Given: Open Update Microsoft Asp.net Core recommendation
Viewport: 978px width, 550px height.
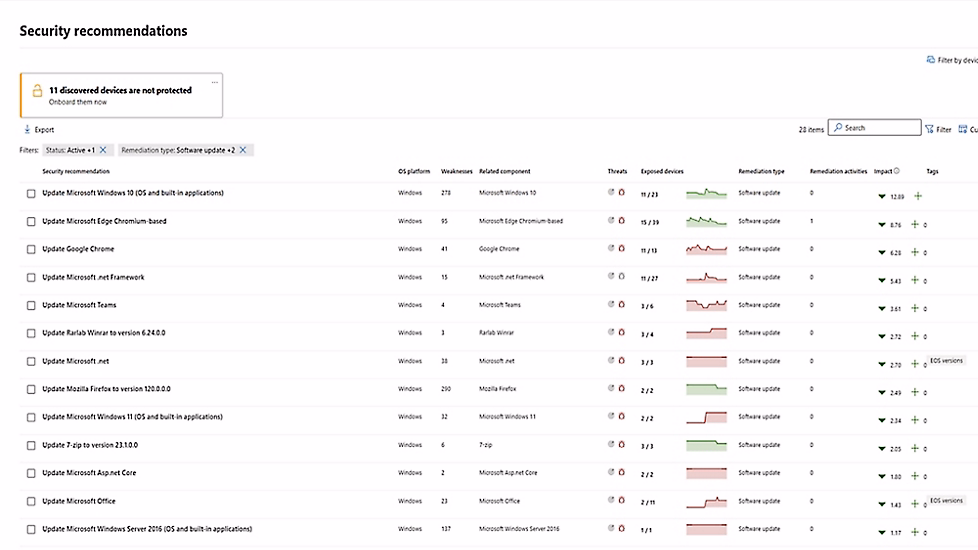Looking at the screenshot, I should 89,473.
